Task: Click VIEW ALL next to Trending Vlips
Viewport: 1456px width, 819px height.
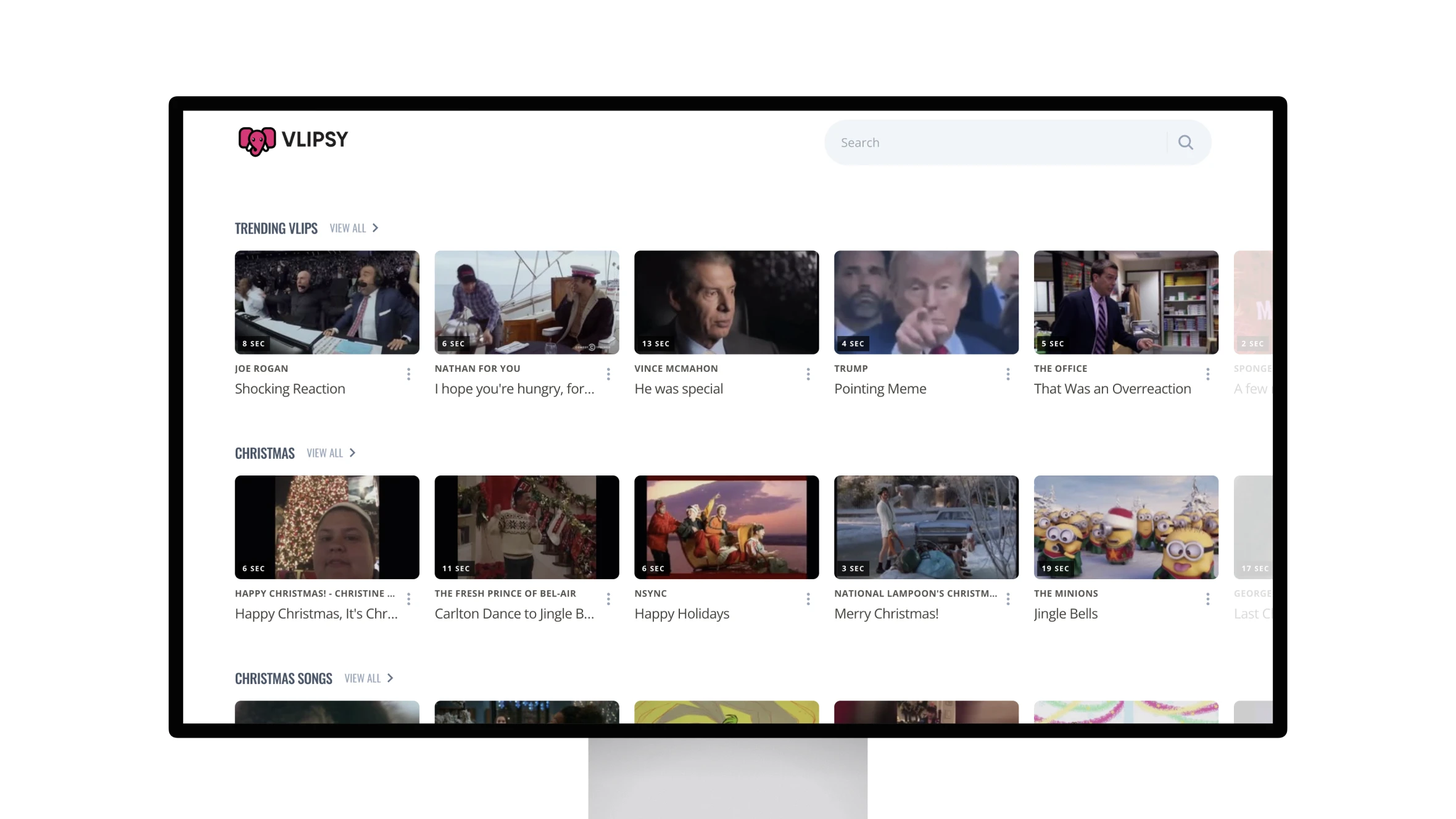Action: (x=348, y=228)
